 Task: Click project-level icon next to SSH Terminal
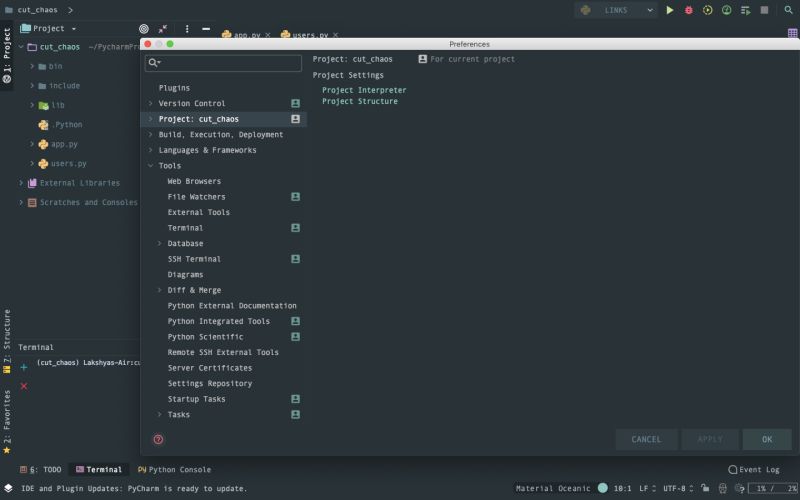295,259
